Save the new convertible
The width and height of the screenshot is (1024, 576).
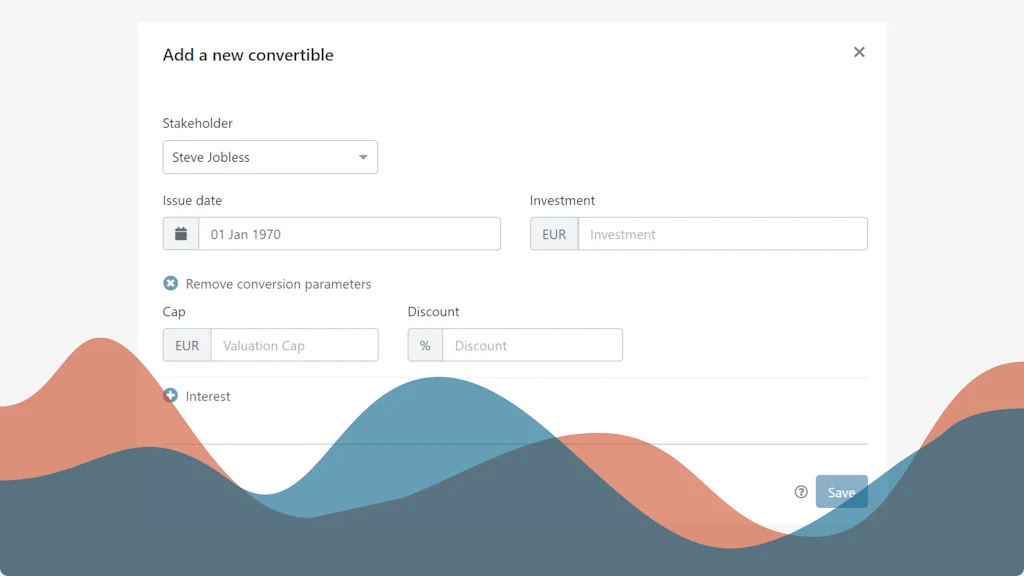pos(841,491)
